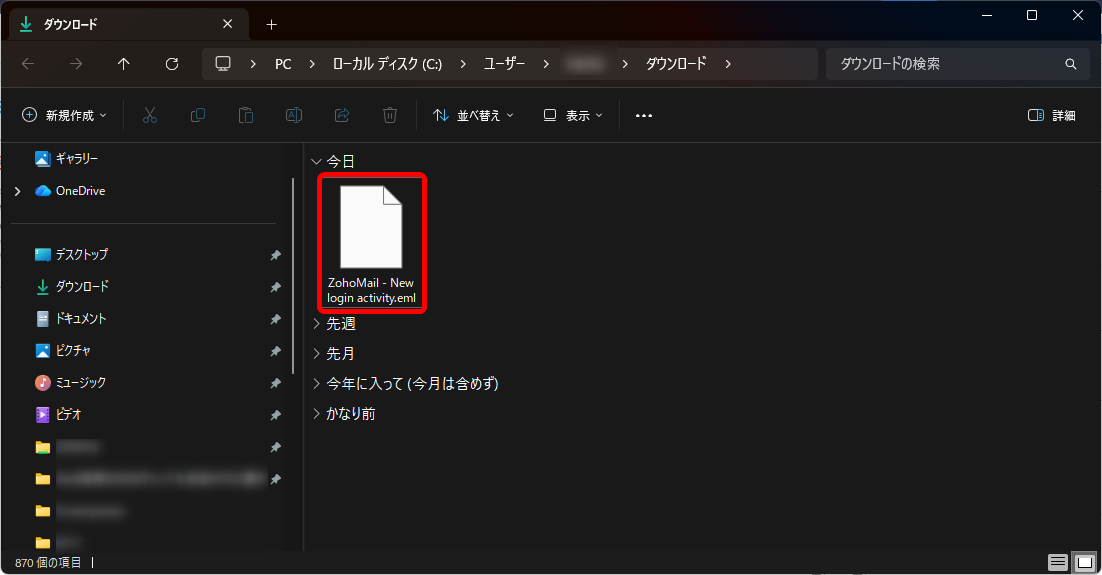Refresh the Downloads folder view
Screen dimensions: 1102x575
[x=171, y=64]
